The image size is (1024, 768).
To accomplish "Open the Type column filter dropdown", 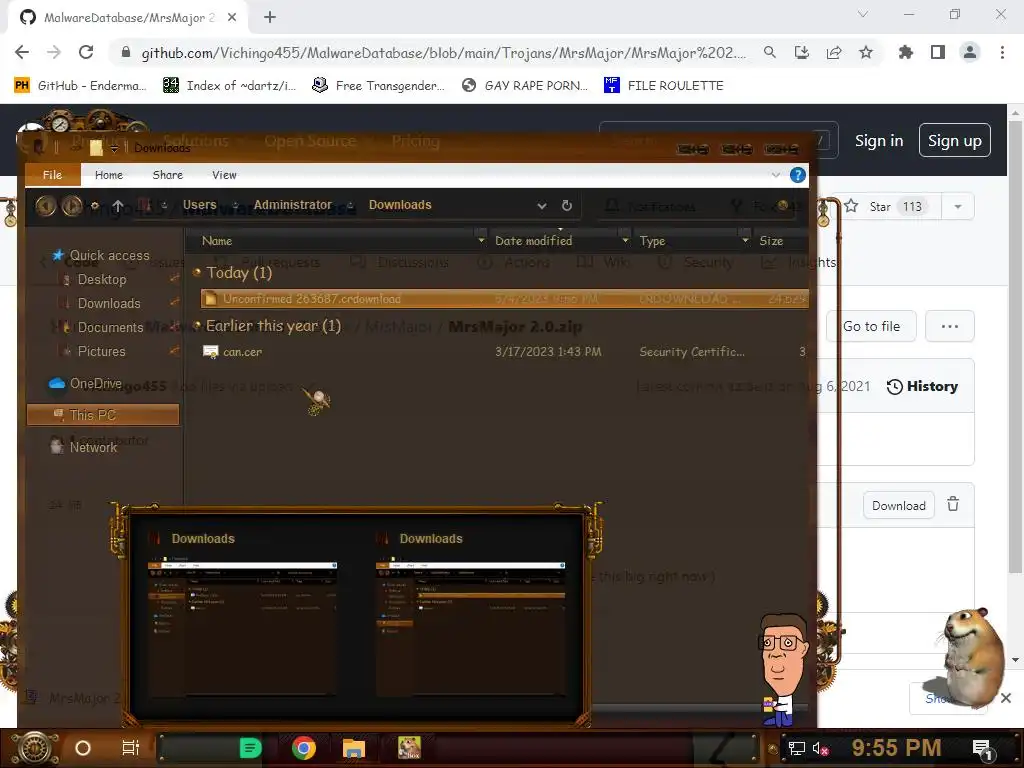I will tap(745, 241).
